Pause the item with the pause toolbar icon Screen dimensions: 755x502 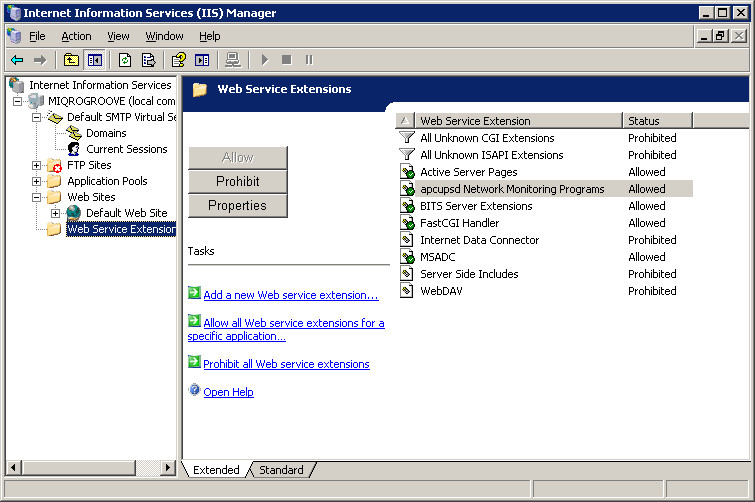pyautogui.click(x=309, y=60)
